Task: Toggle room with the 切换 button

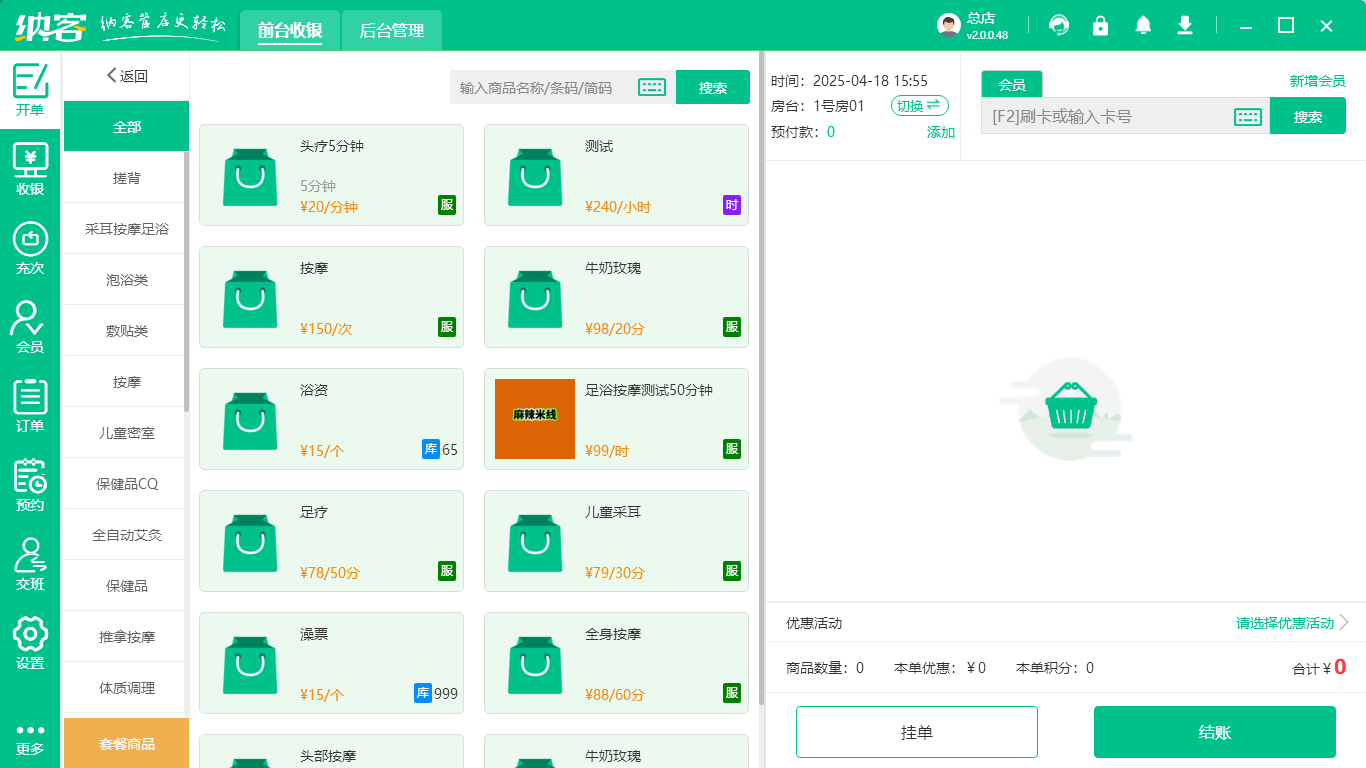Action: [x=919, y=105]
